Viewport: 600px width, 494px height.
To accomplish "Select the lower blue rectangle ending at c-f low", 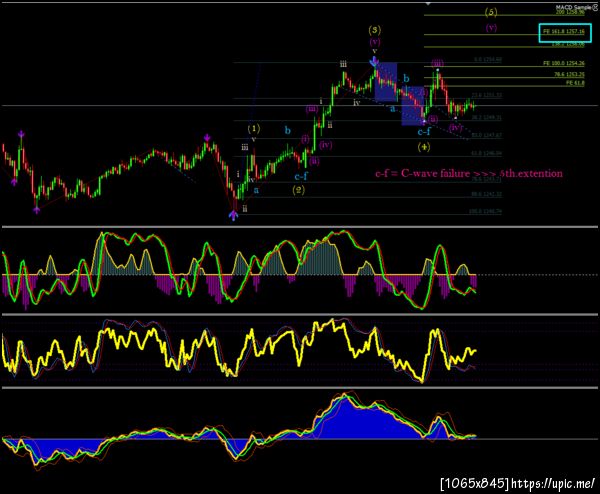I will coord(413,106).
